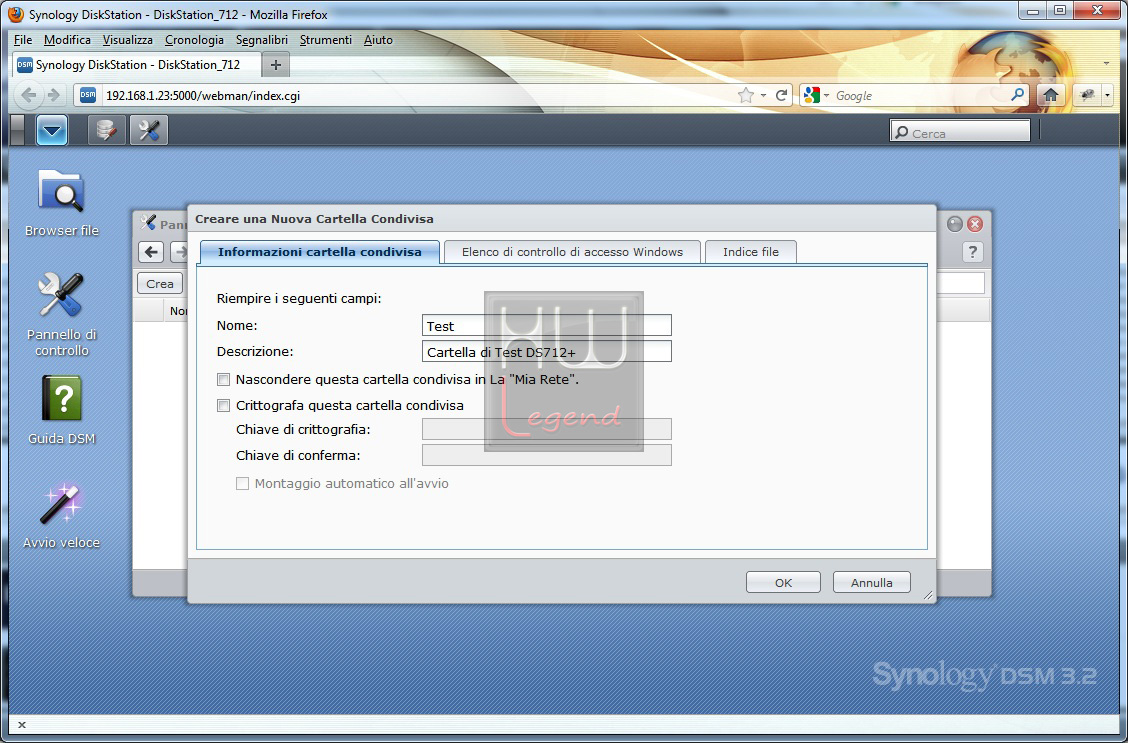
Task: Tick Nascondere questa cartella condivisa checkbox
Action: [224, 380]
